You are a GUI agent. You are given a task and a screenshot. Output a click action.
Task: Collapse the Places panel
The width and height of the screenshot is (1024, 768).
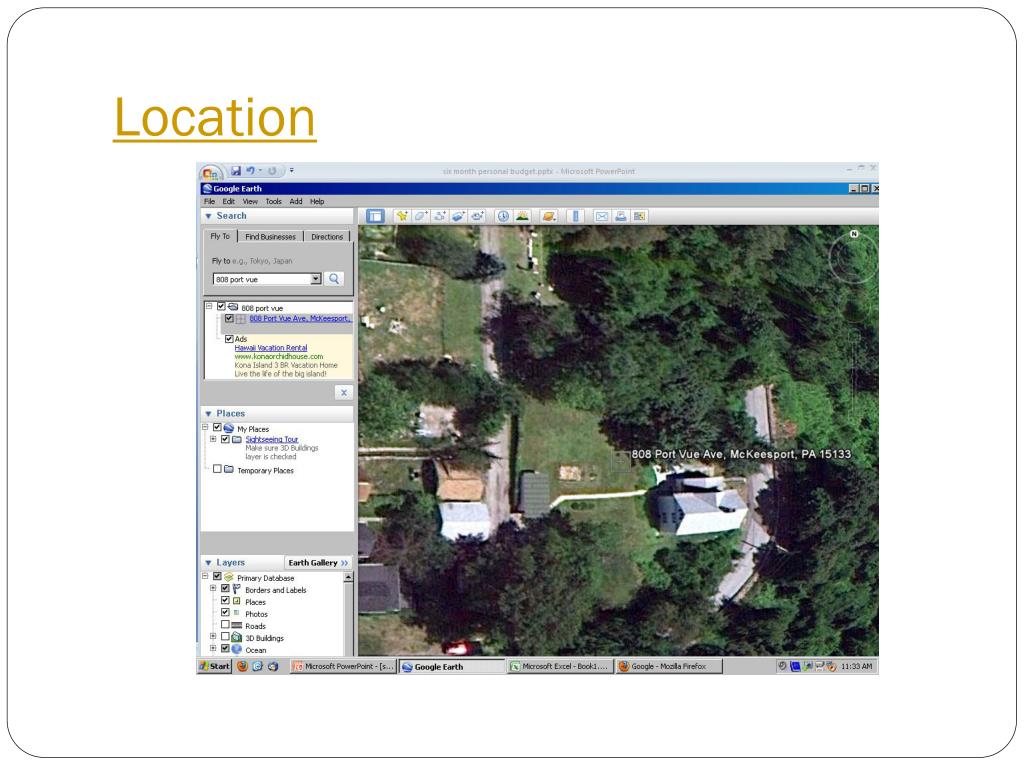[x=208, y=414]
